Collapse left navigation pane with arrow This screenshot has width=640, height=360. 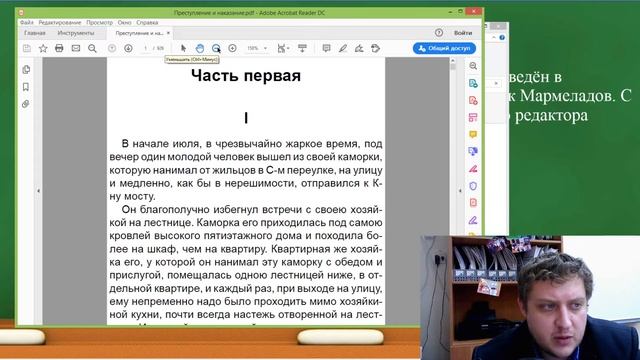(x=38, y=191)
